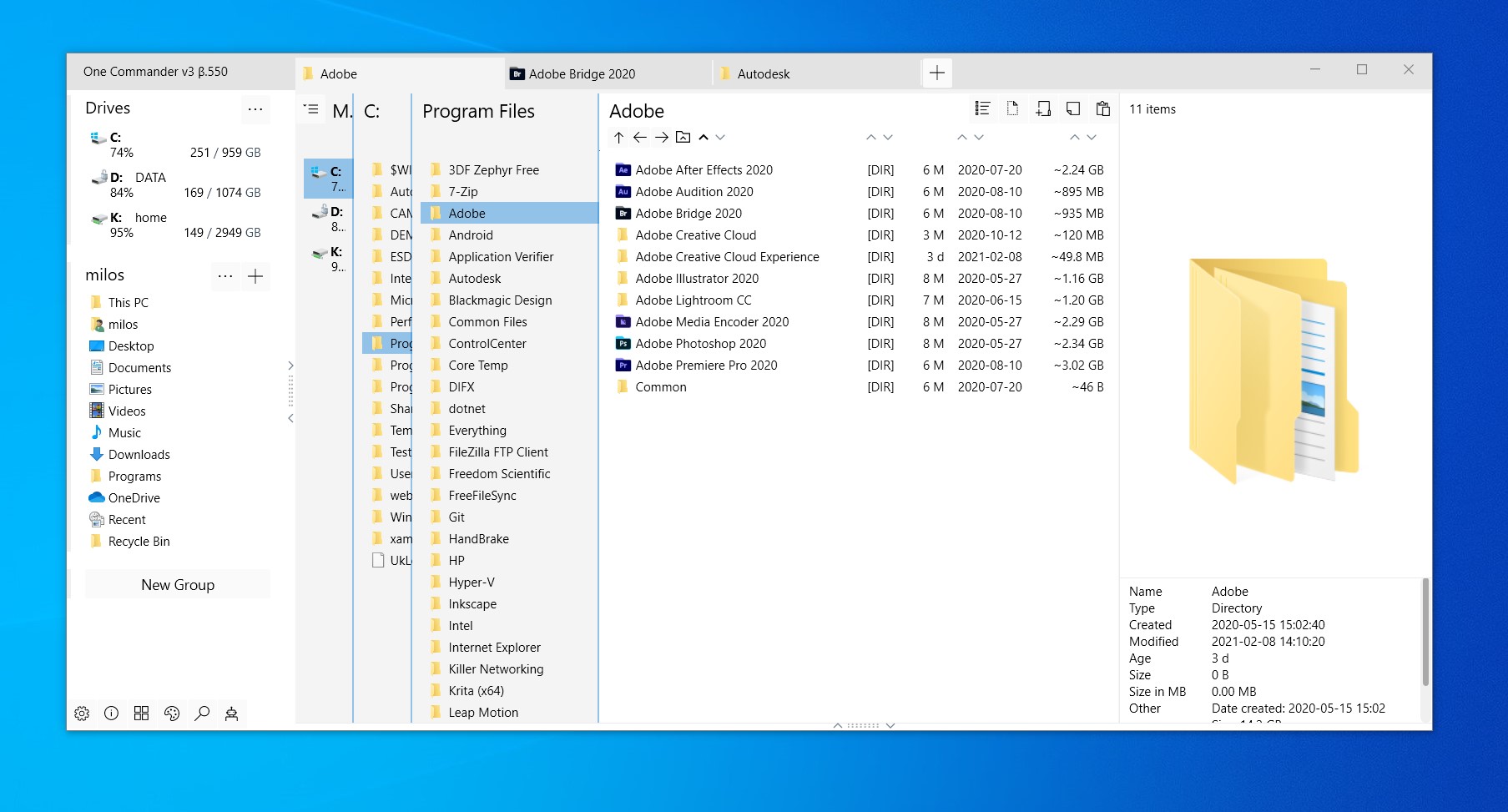Click the Adobe Media Encoder 2020 icon
The width and height of the screenshot is (1508, 812).
[x=623, y=322]
